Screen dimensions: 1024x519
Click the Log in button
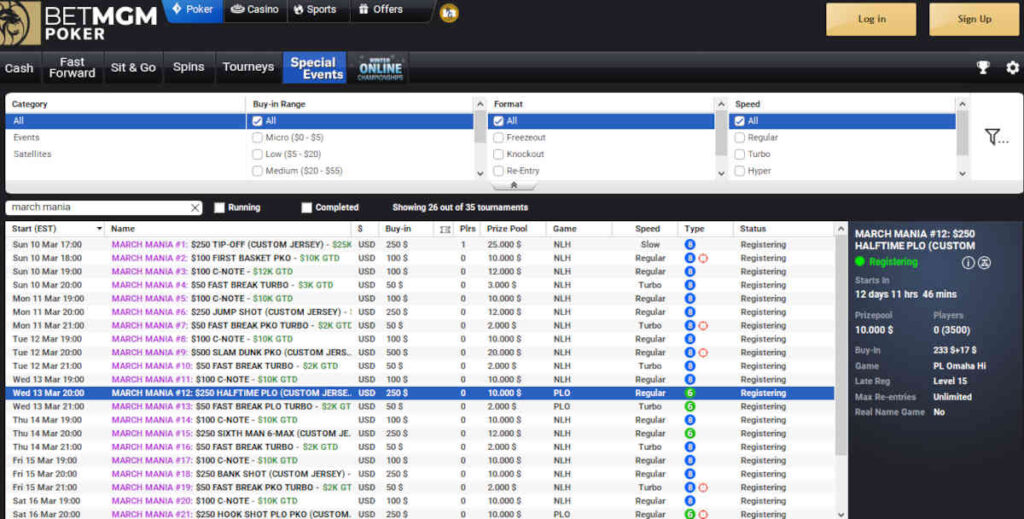tap(871, 19)
